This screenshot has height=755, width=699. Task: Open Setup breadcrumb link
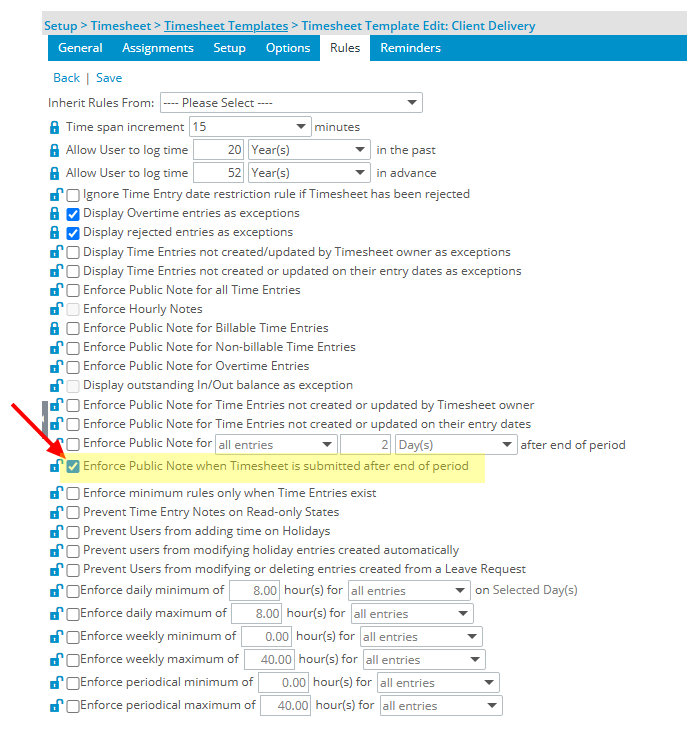pyautogui.click(x=61, y=26)
